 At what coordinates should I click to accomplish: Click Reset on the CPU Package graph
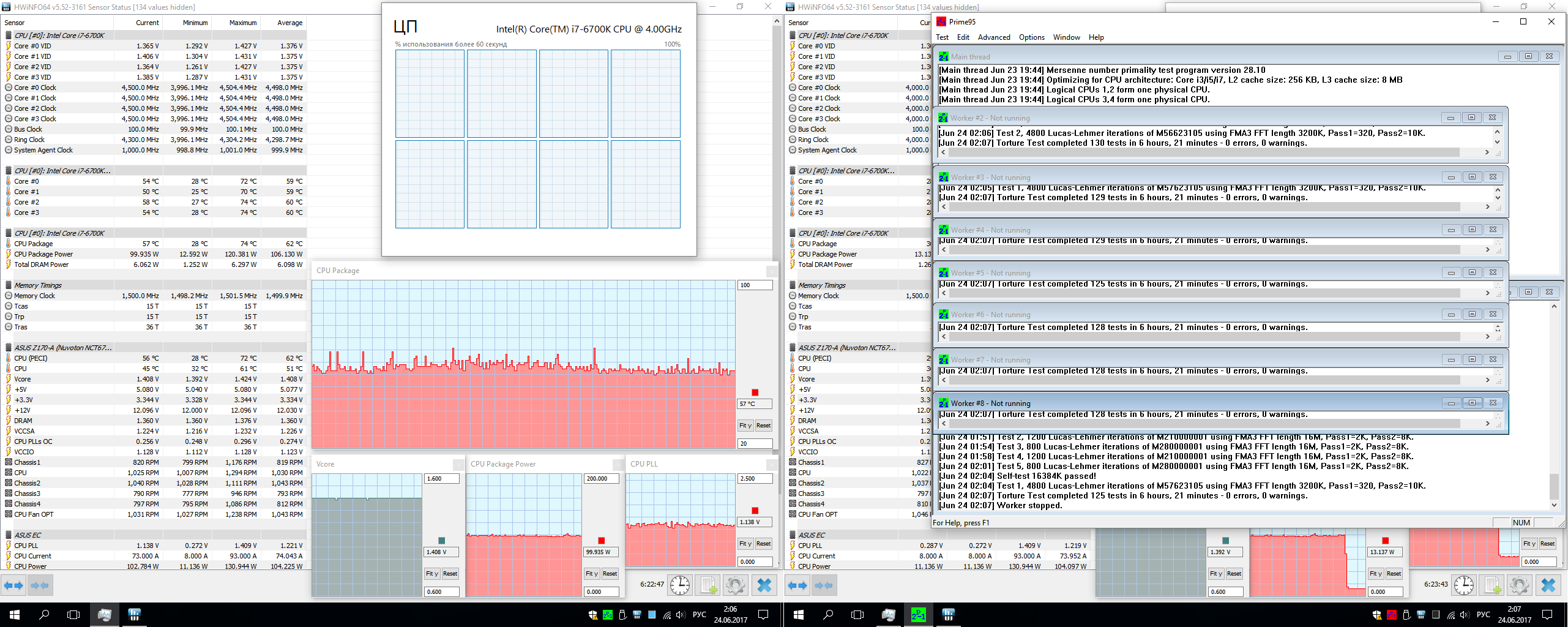(763, 426)
